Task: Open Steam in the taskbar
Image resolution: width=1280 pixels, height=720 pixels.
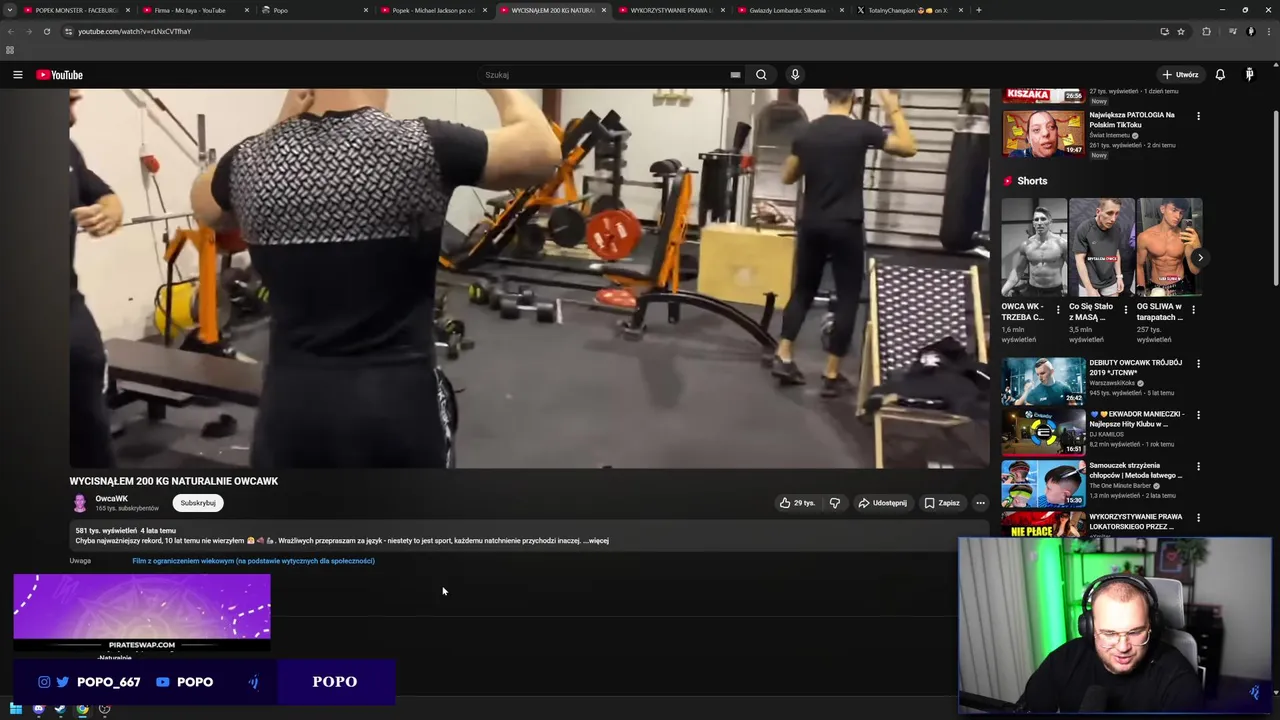Action: tap(60, 709)
